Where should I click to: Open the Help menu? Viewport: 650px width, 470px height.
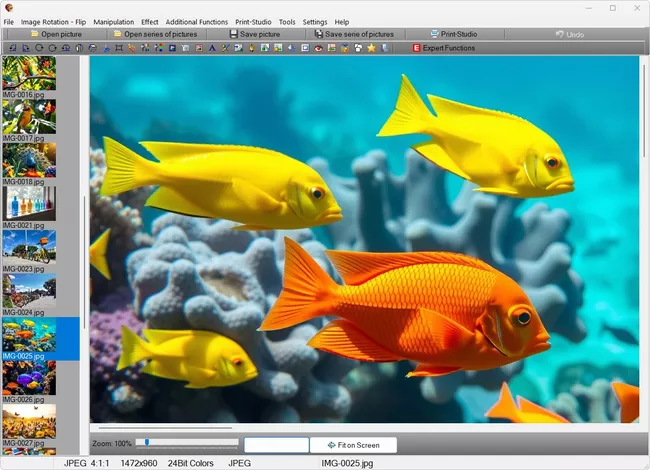342,22
